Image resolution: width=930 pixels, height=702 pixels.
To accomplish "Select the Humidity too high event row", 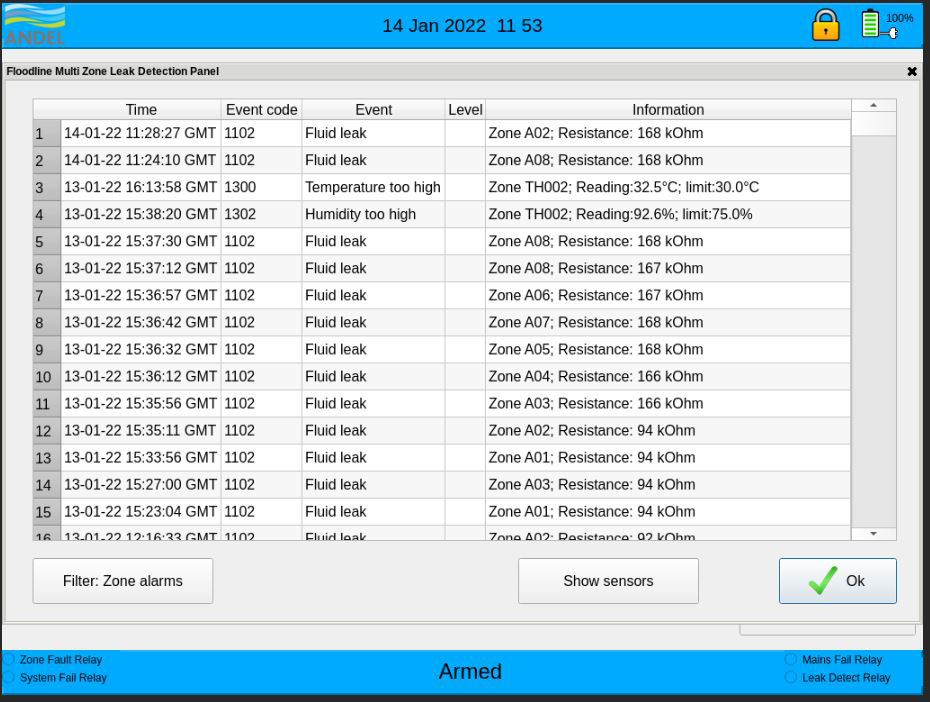I will tap(374, 215).
